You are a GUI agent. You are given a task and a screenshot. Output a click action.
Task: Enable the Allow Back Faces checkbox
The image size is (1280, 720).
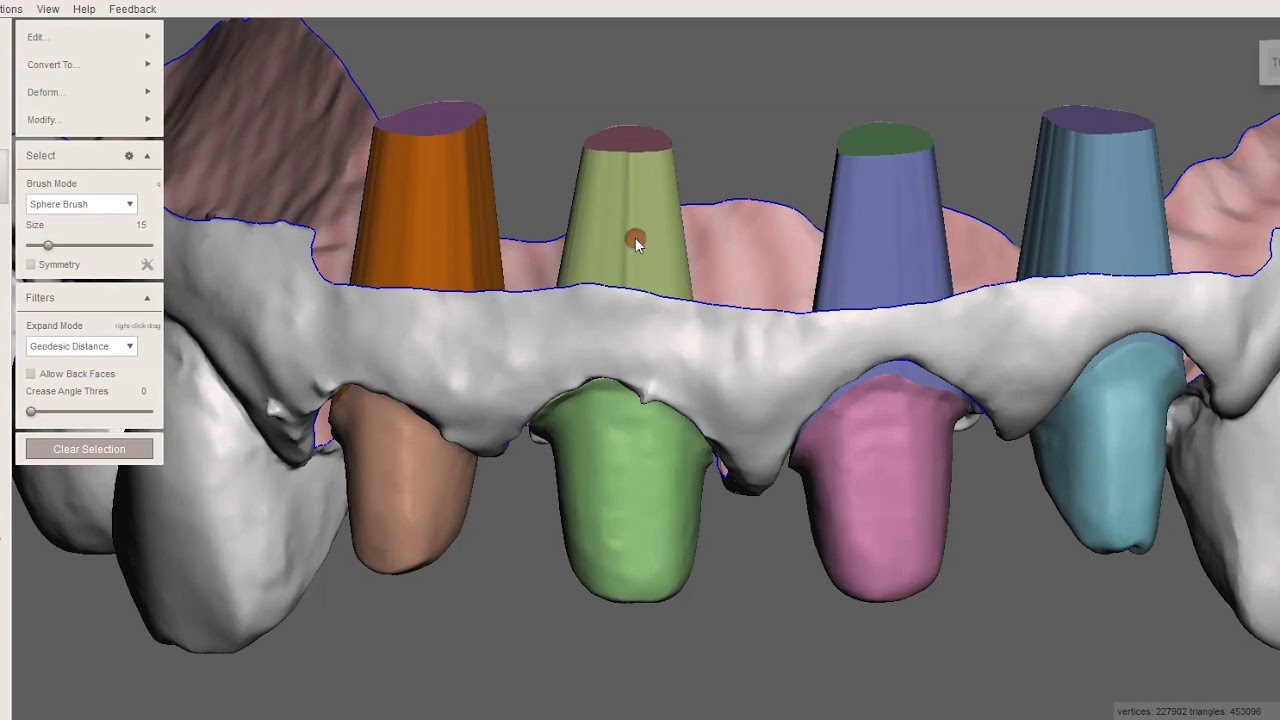[x=31, y=374]
